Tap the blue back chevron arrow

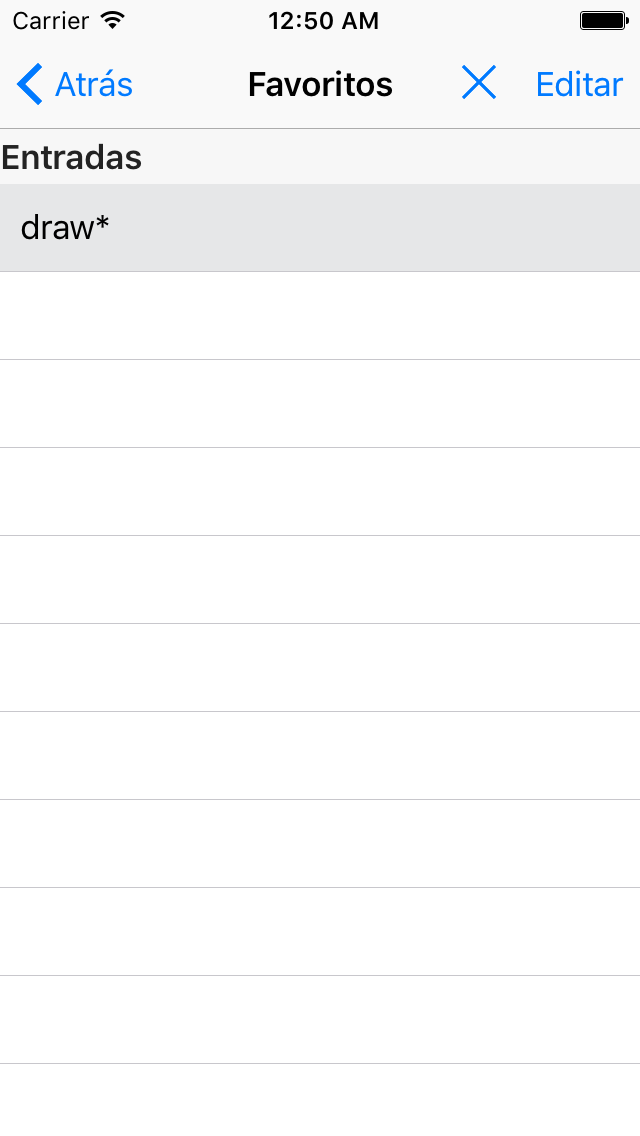30,84
